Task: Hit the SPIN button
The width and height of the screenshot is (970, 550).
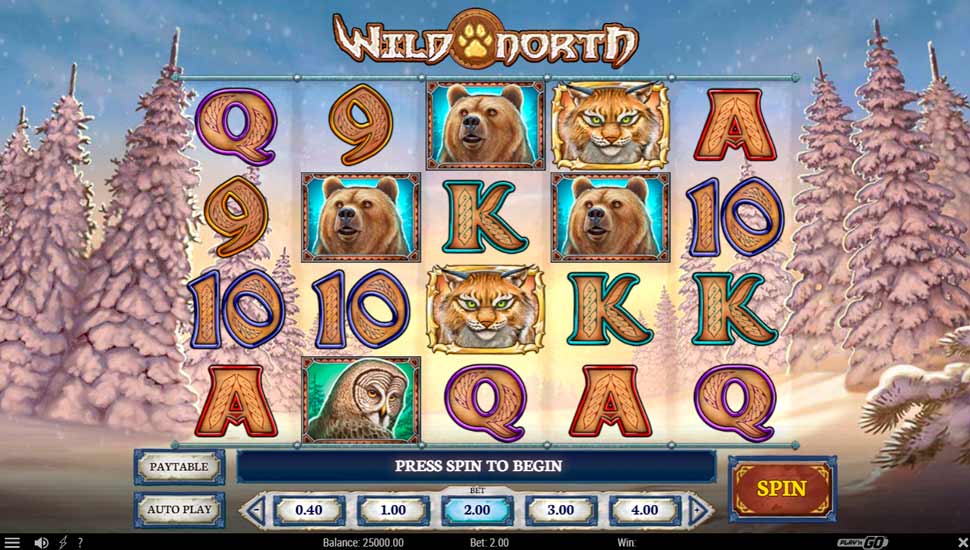Action: [x=782, y=489]
